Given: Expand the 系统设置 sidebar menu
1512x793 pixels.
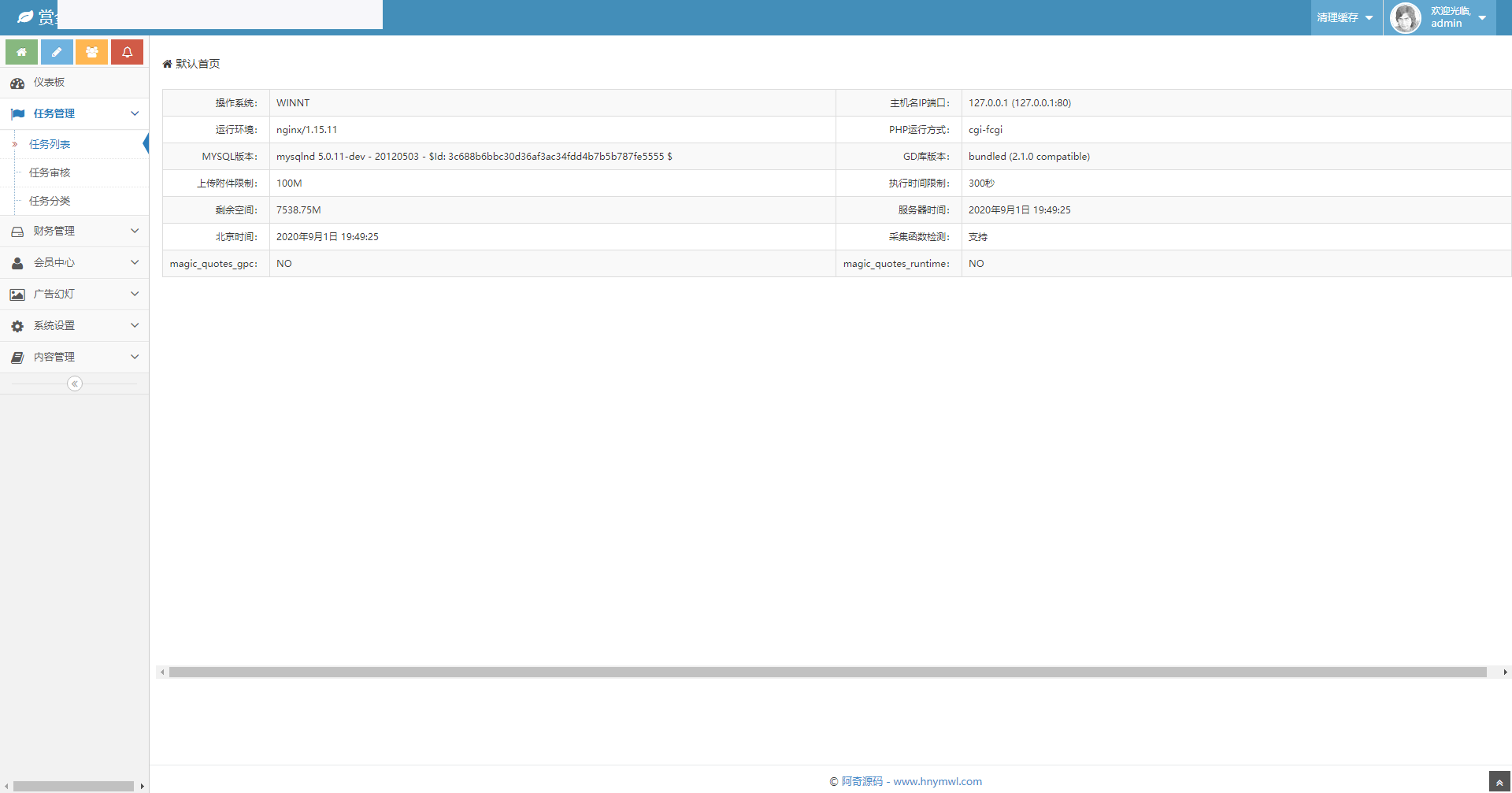Looking at the screenshot, I should 74,325.
